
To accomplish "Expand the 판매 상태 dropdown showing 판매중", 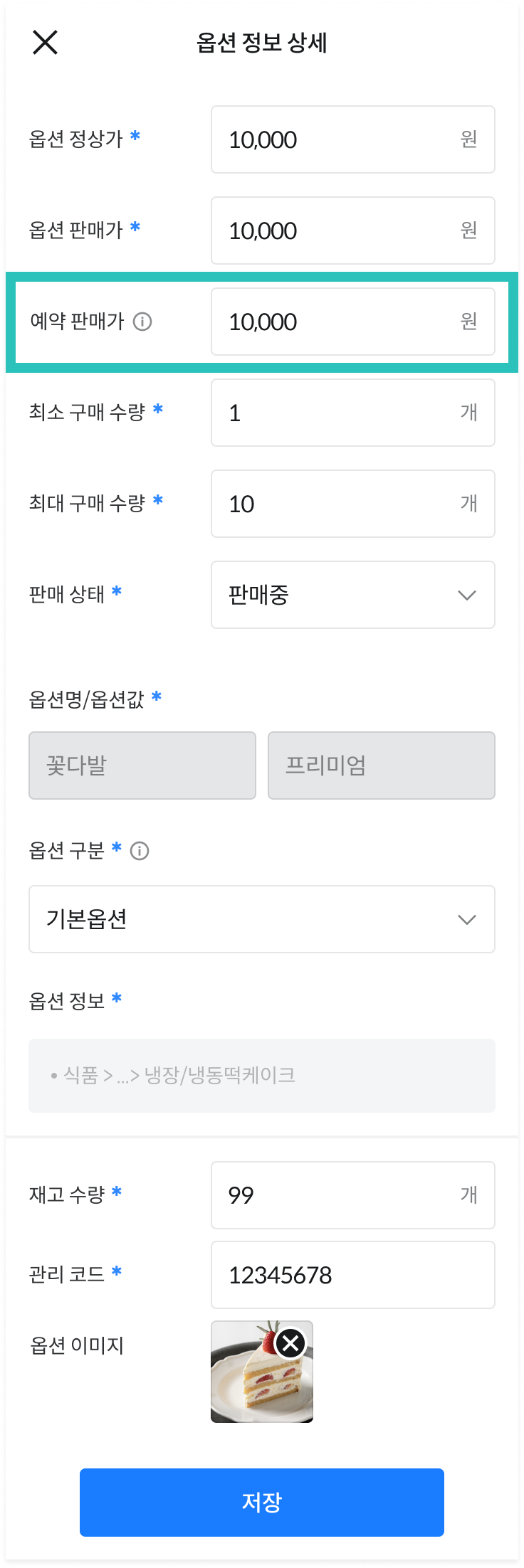I will click(x=353, y=595).
